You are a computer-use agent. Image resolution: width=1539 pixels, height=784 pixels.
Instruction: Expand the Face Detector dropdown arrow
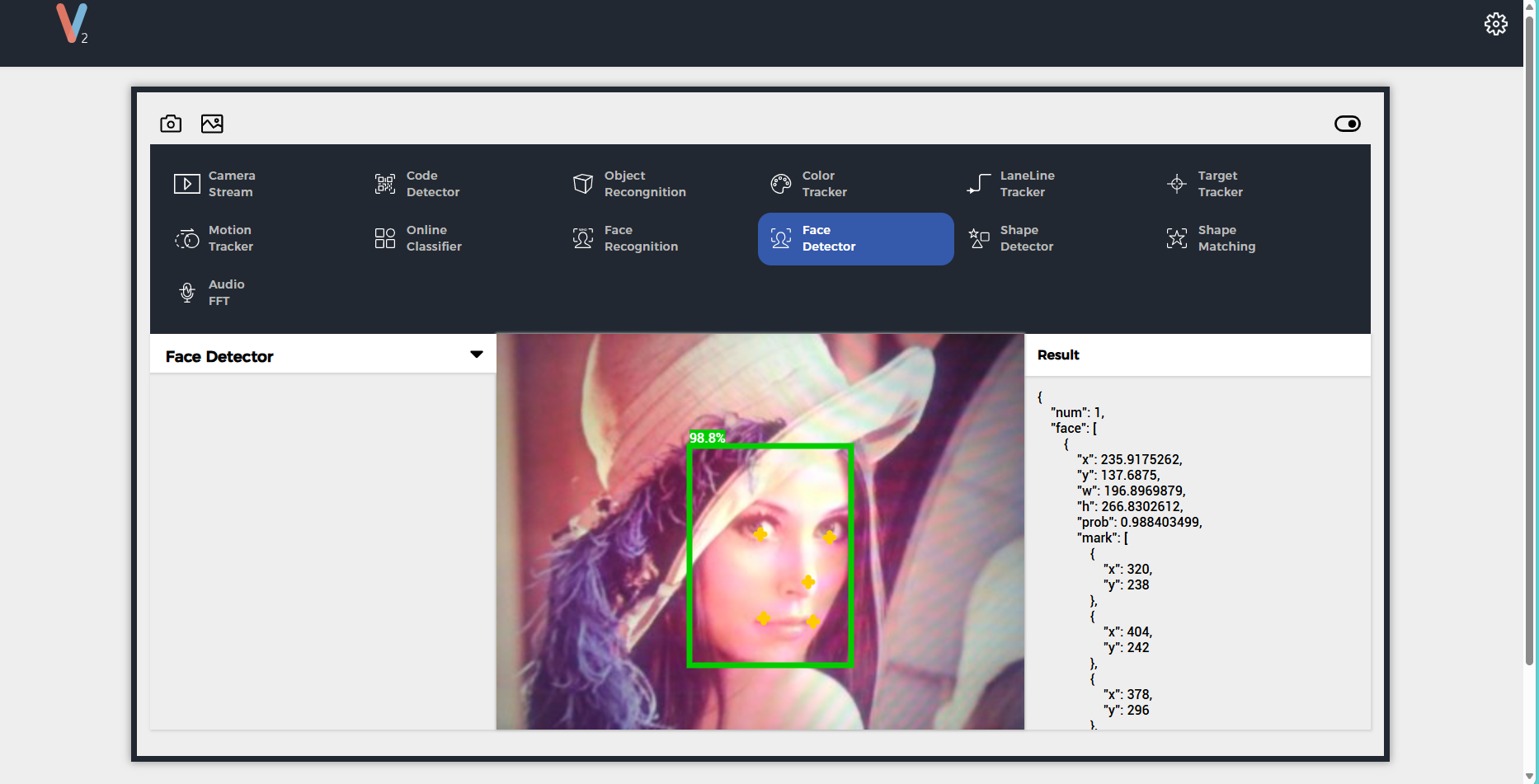point(477,354)
